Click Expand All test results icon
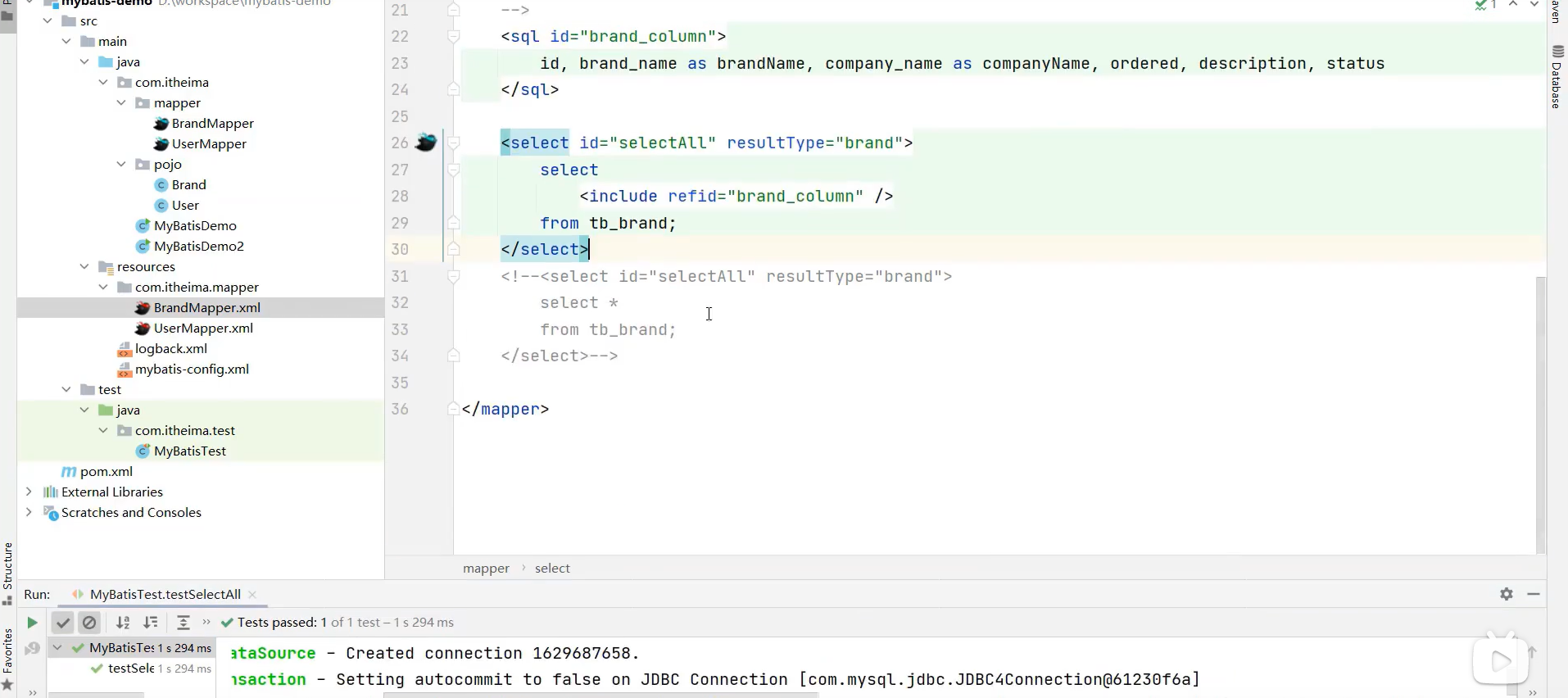1568x698 pixels. coord(184,623)
